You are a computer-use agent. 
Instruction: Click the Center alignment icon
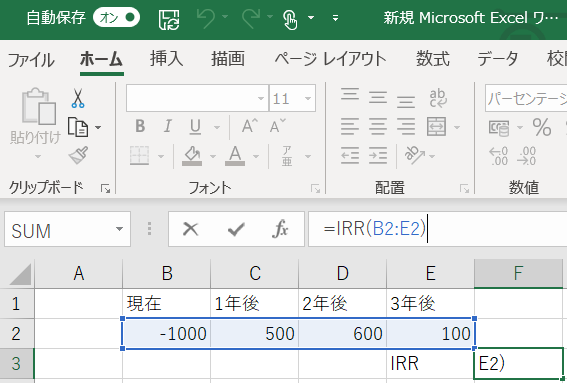[378, 127]
